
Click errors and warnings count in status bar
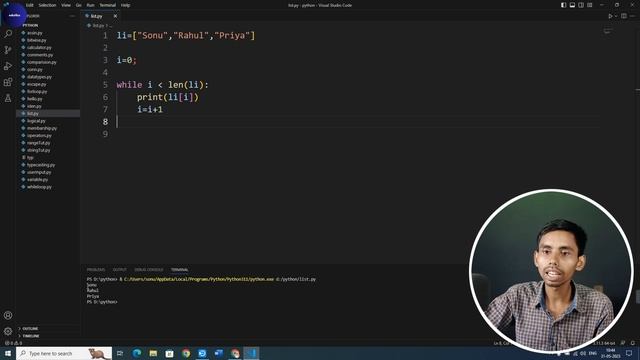pos(13,343)
